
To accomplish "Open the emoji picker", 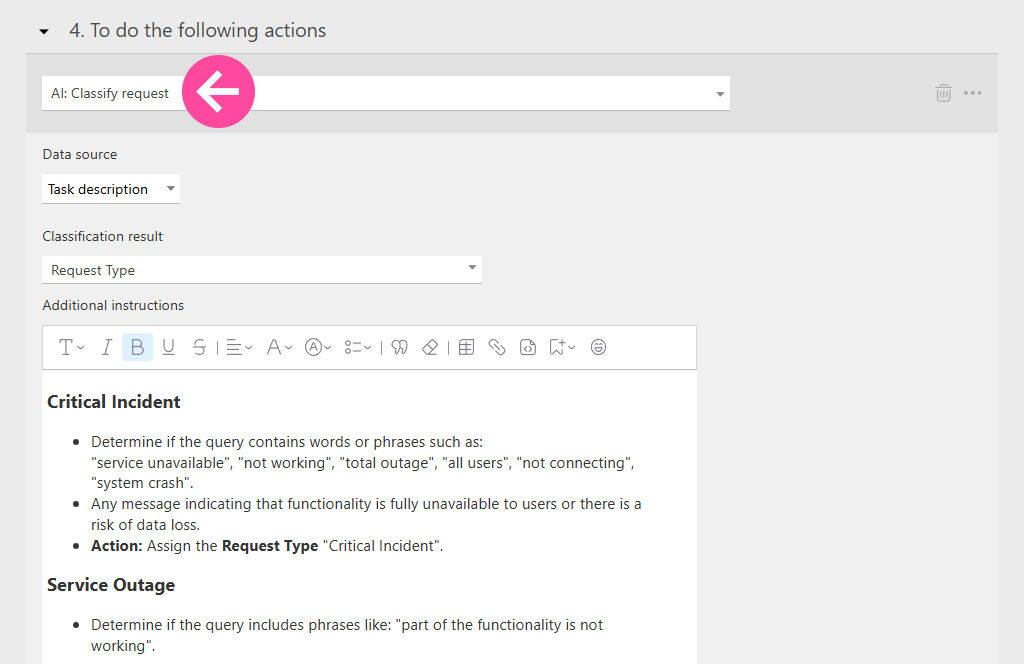I will (598, 347).
